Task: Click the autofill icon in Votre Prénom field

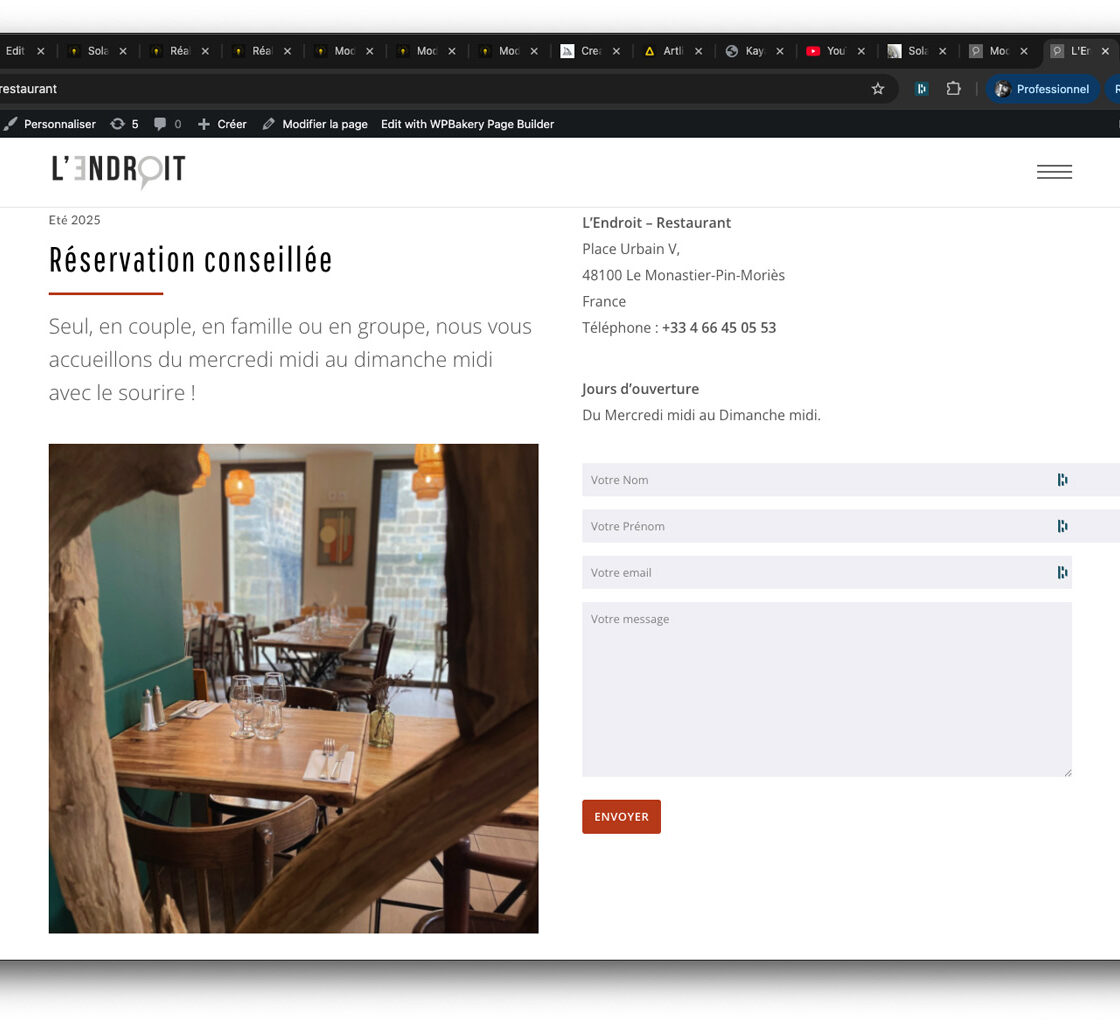Action: pyautogui.click(x=1062, y=526)
